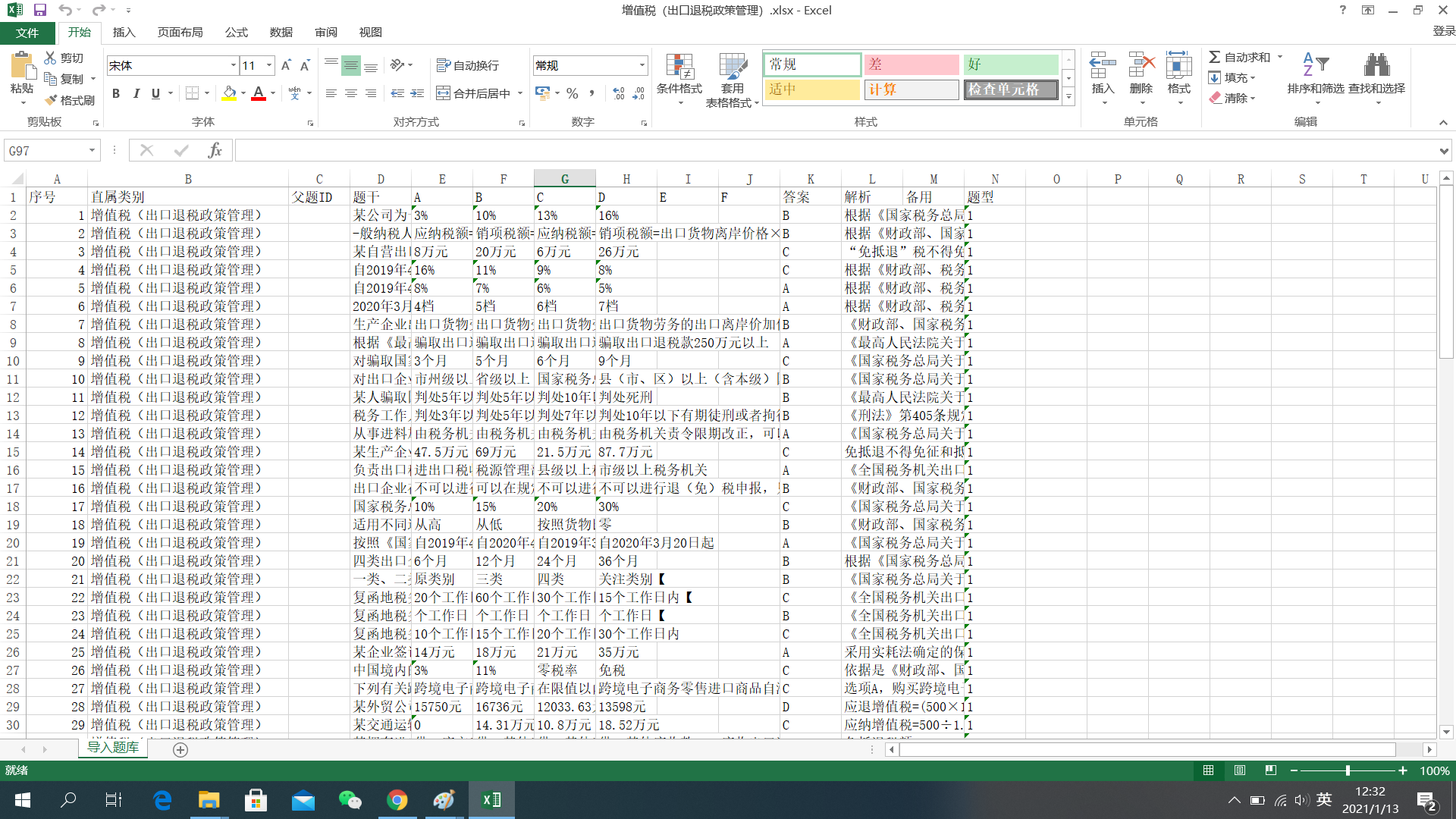
Task: Open the File (文件) tab
Action: [27, 33]
